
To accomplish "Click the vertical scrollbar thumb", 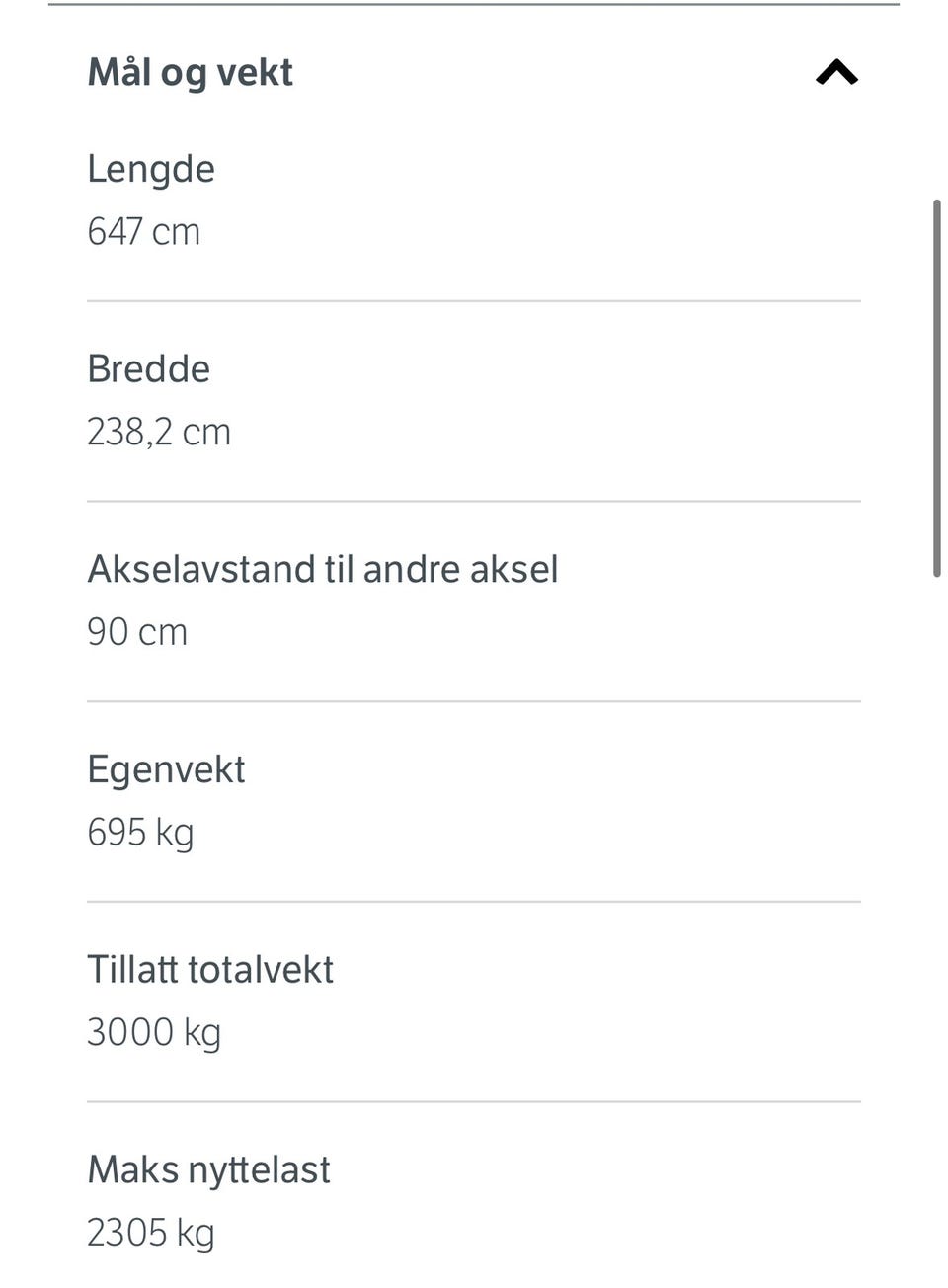I will click(937, 388).
